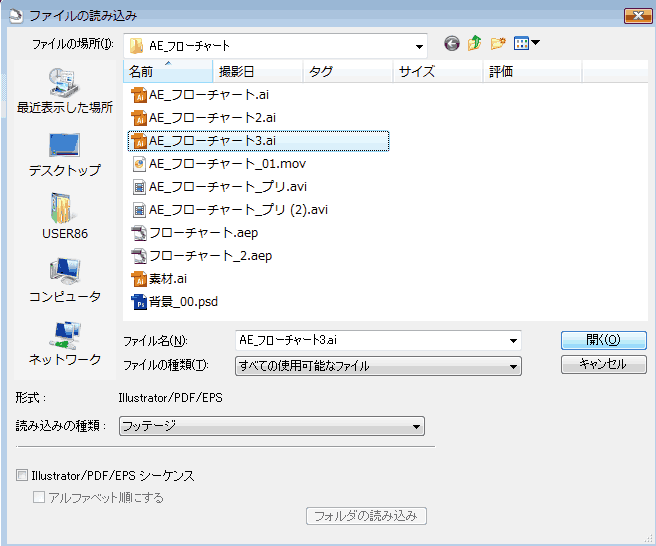Viewport: 656px width, 546px height.
Task: Go back using the round back arrow icon
Action: (451, 44)
